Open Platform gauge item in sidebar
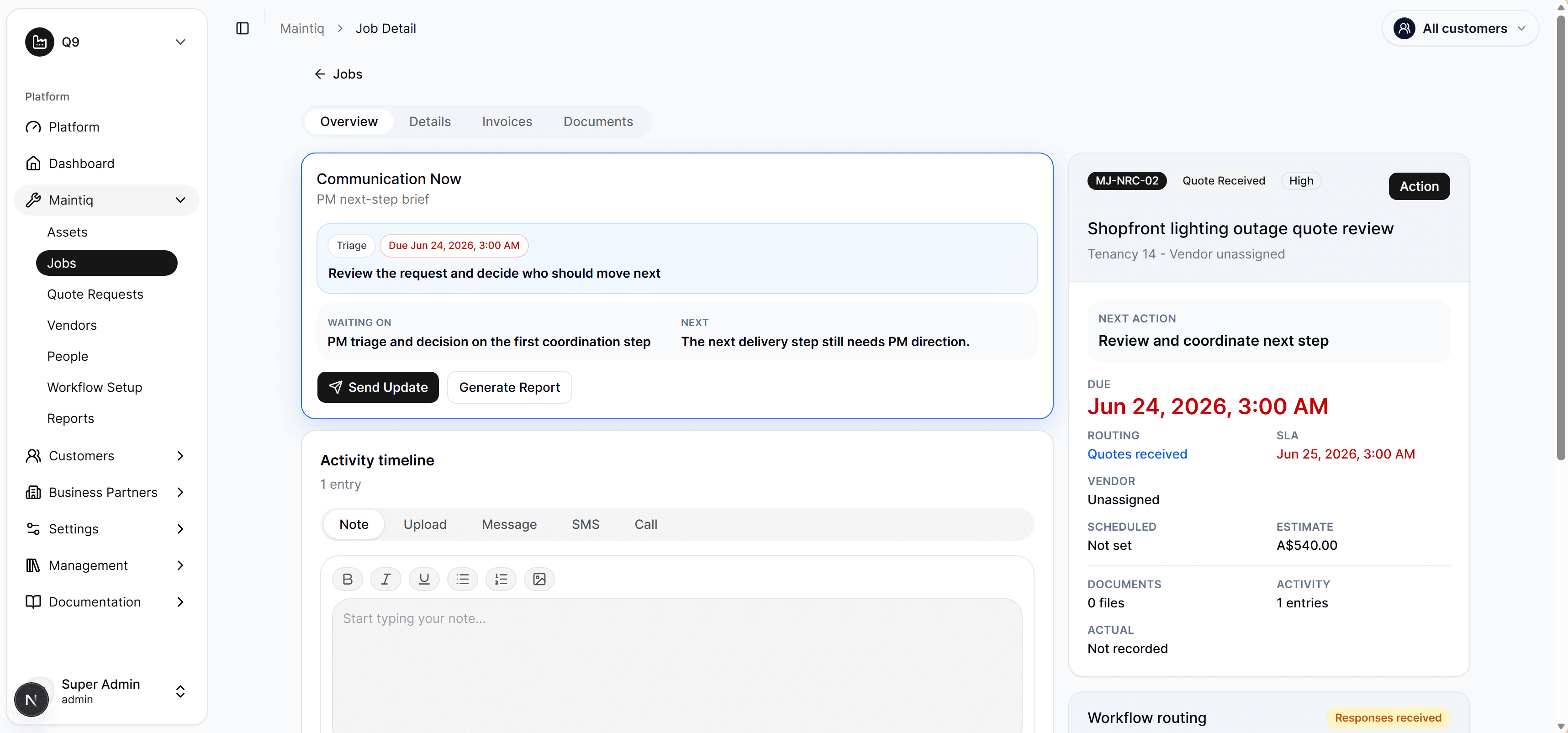This screenshot has width=1568, height=733. click(x=106, y=127)
